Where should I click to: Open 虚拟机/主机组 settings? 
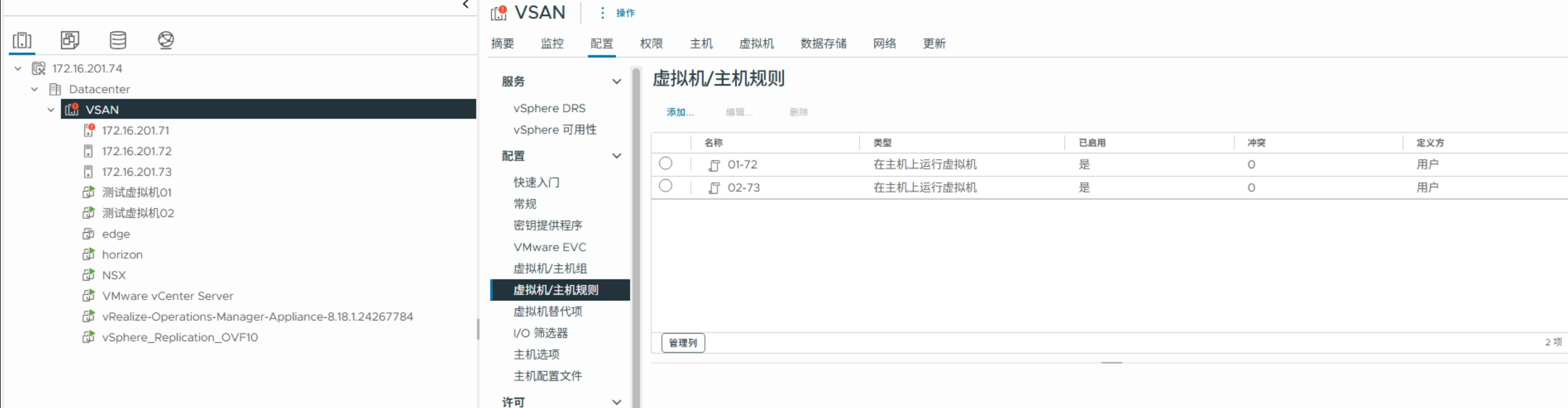pos(550,269)
